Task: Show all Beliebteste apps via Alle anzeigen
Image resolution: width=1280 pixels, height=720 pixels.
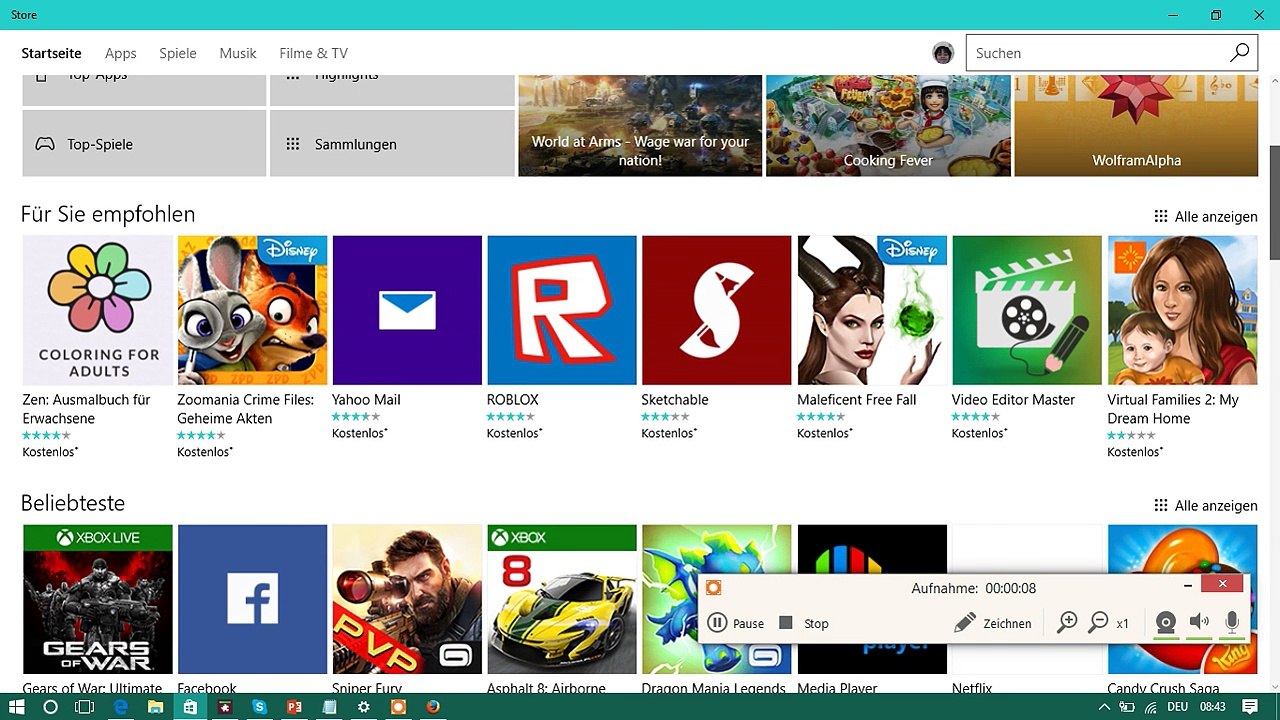Action: (1206, 505)
